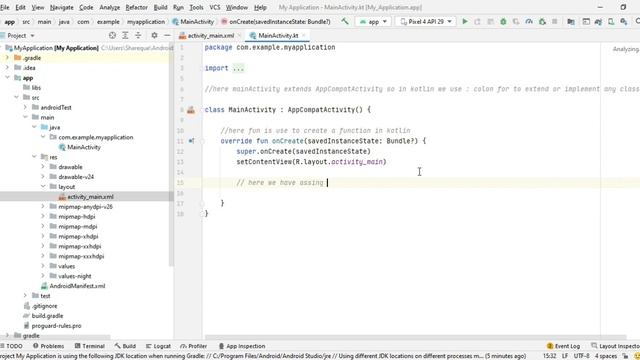Click the Run with Coverage icon
This screenshot has width=640, height=360.
[516, 21]
